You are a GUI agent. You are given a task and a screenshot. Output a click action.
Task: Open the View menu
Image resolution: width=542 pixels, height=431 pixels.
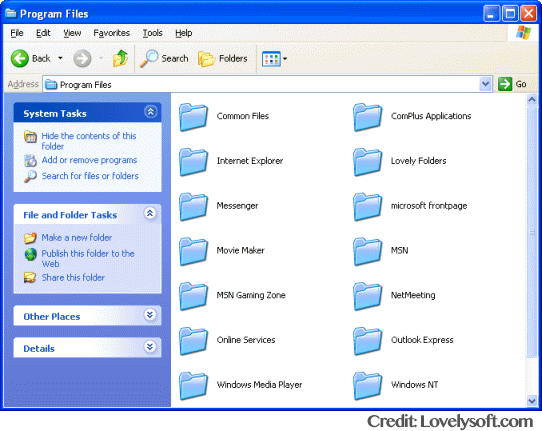(72, 33)
